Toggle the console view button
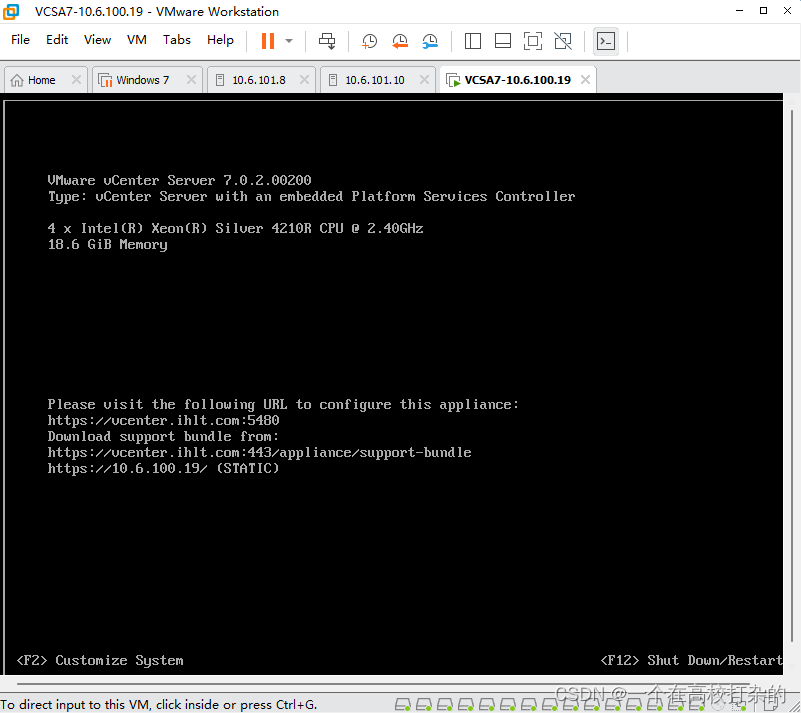 [606, 41]
